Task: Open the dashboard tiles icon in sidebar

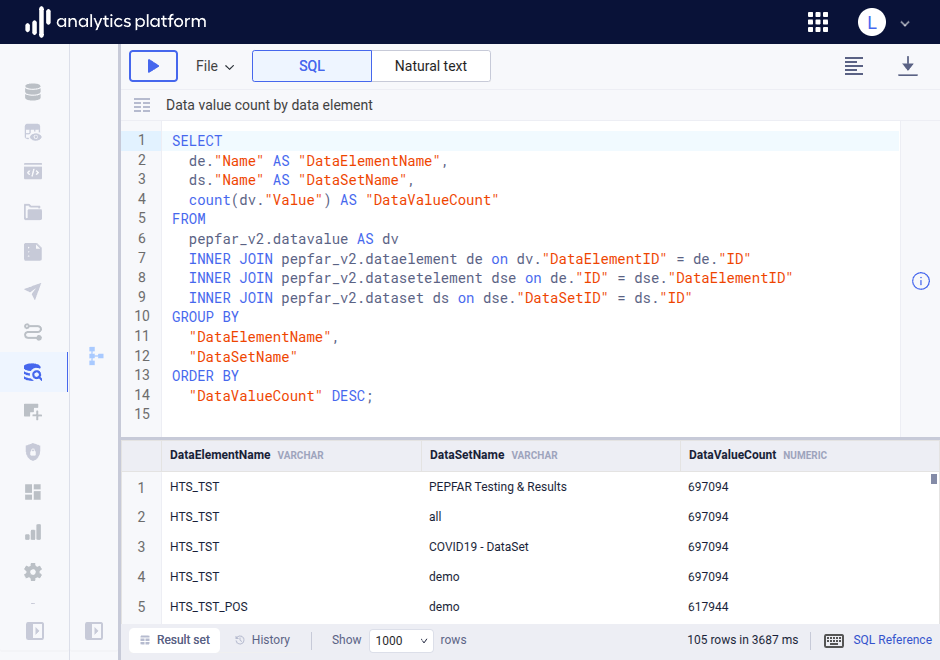Action: [x=33, y=492]
